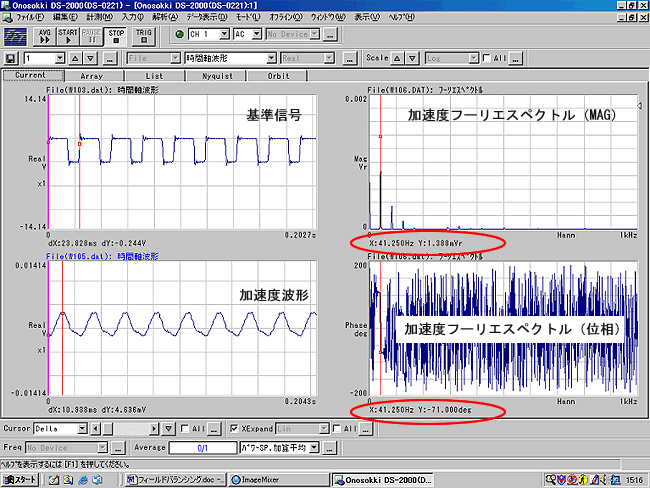Open the データ表示(D) menu
Image resolution: width=650 pixels, height=488 pixels.
tap(207, 17)
